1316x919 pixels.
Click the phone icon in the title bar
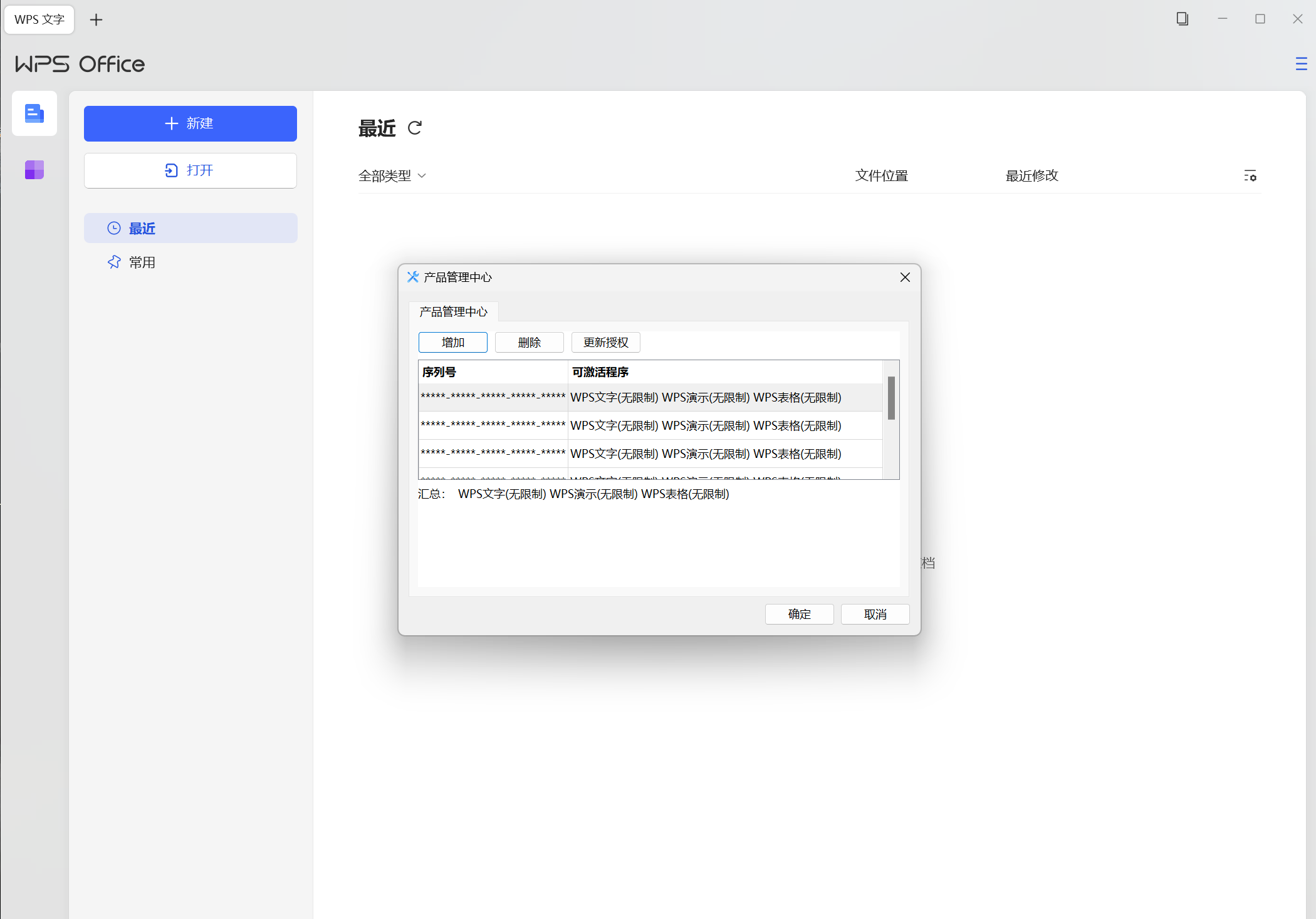1182,19
